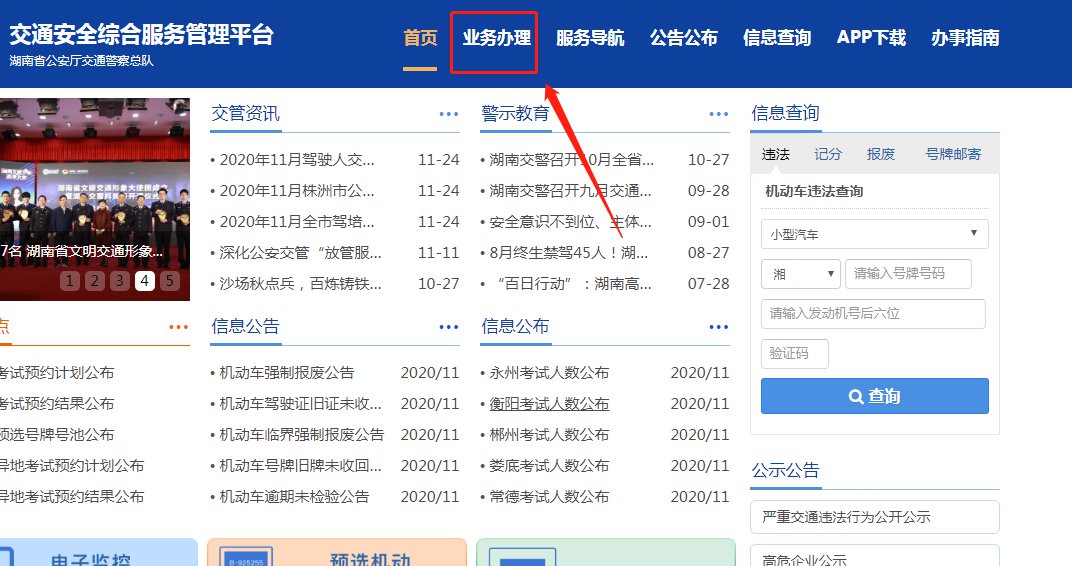This screenshot has height=566, width=1072.
Task: Open 严重交通违法行为公开公示 announcement button
Action: [x=874, y=517]
